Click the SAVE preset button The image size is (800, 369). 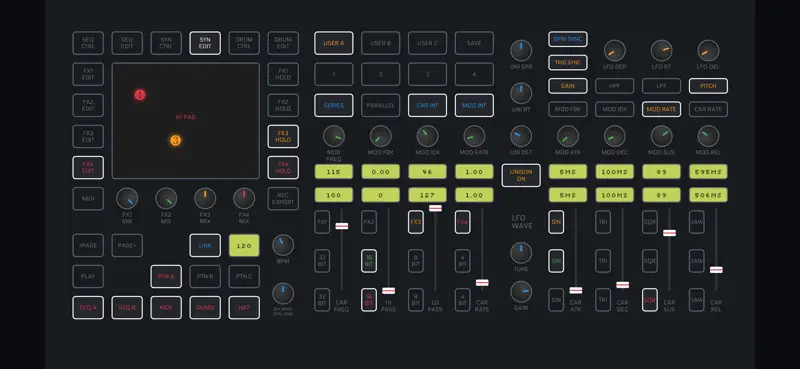474,43
